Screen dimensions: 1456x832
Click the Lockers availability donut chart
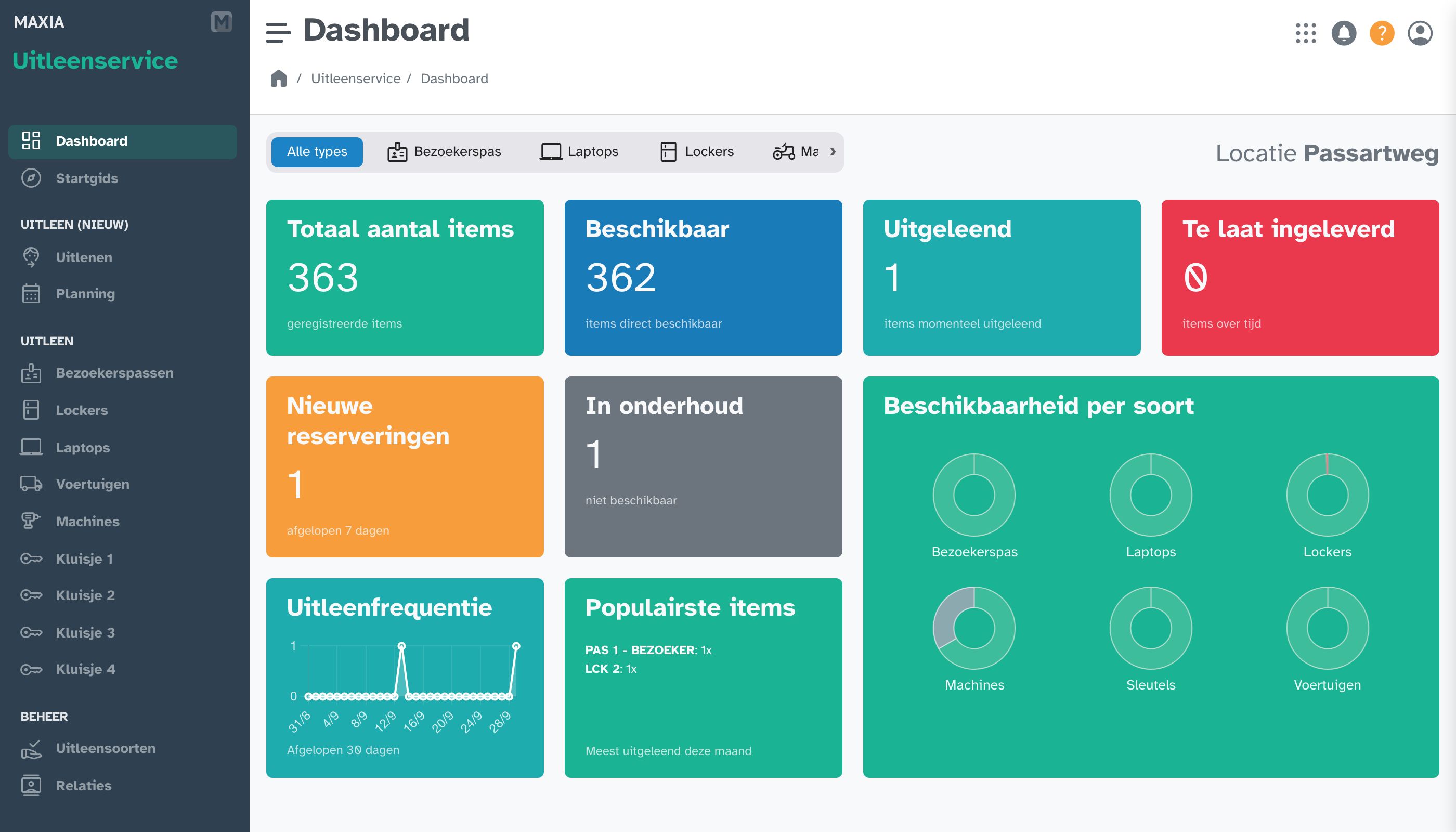pos(1328,495)
